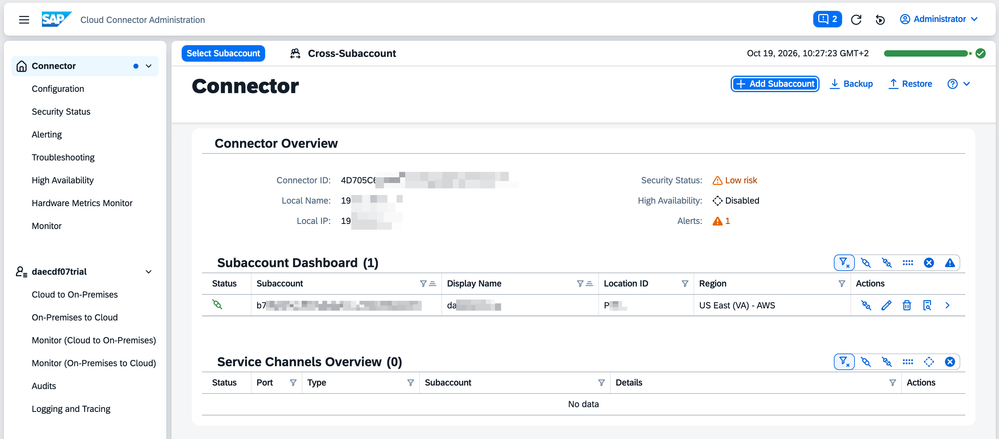Click the Select Subaccount button
The width and height of the screenshot is (999, 439).
click(x=223, y=54)
